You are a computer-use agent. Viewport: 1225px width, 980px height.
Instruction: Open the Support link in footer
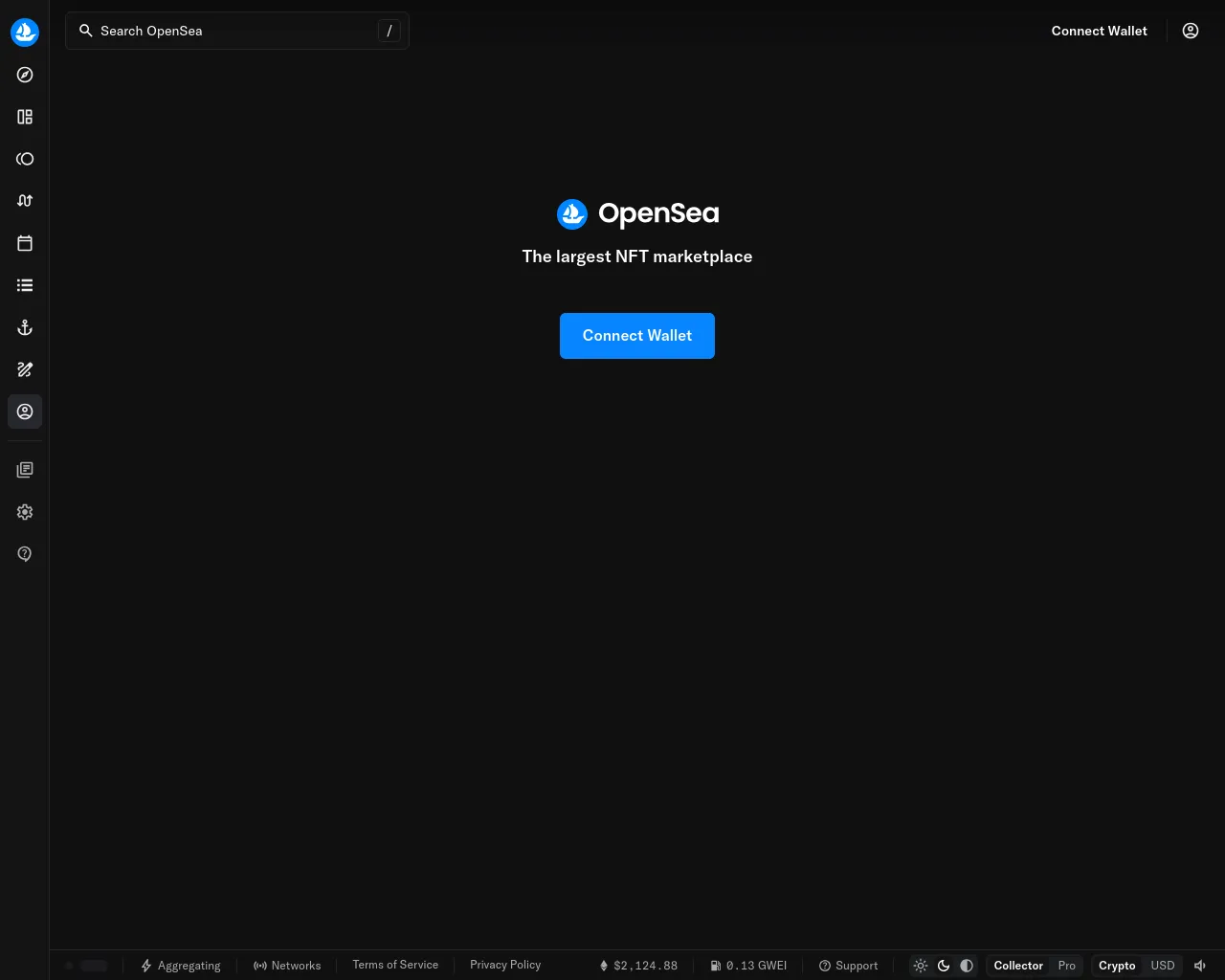(849, 966)
